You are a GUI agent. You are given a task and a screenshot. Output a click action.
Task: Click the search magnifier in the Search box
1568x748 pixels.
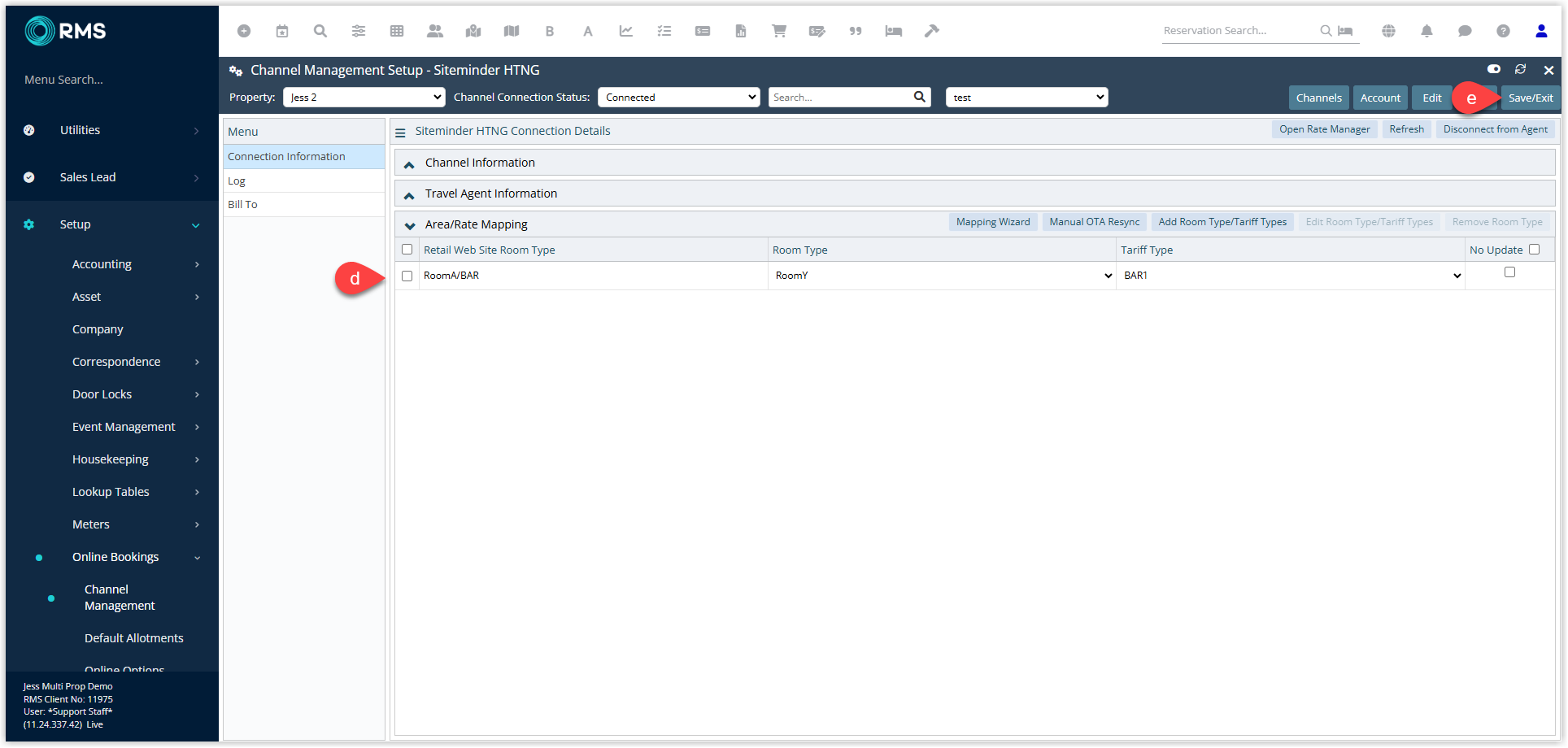[x=919, y=97]
